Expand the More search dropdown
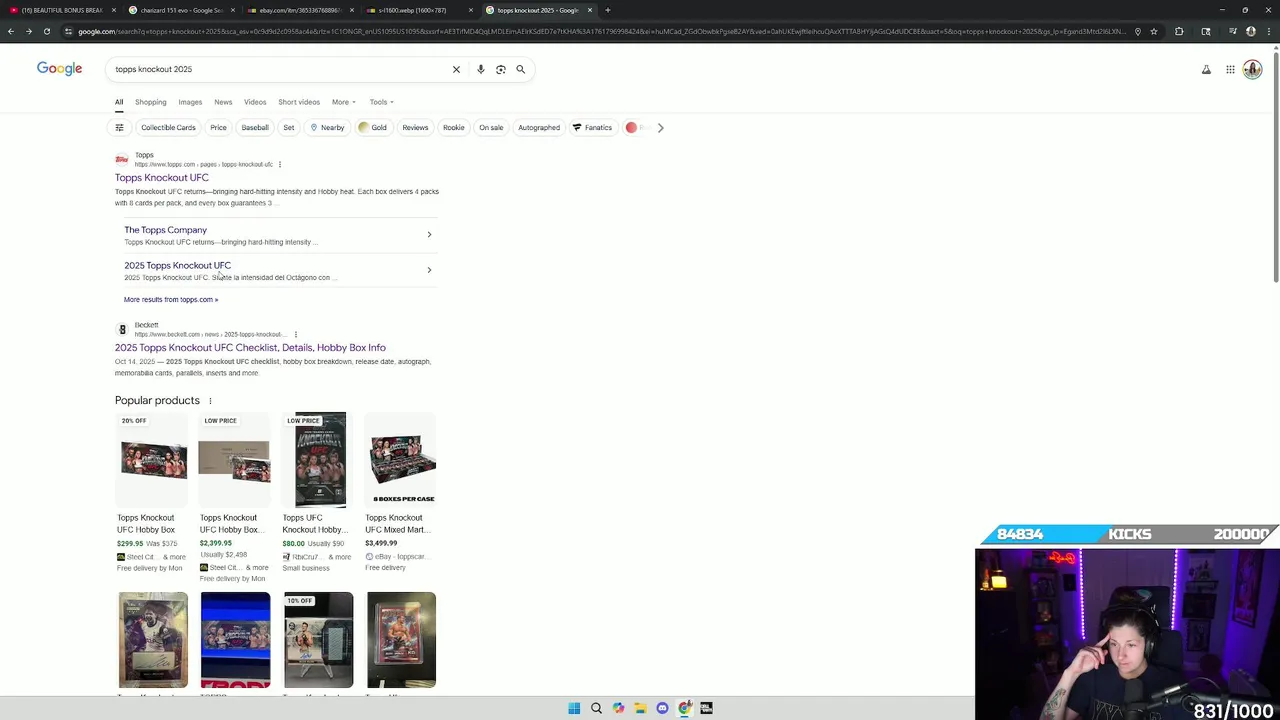The height and width of the screenshot is (720, 1280). [344, 102]
